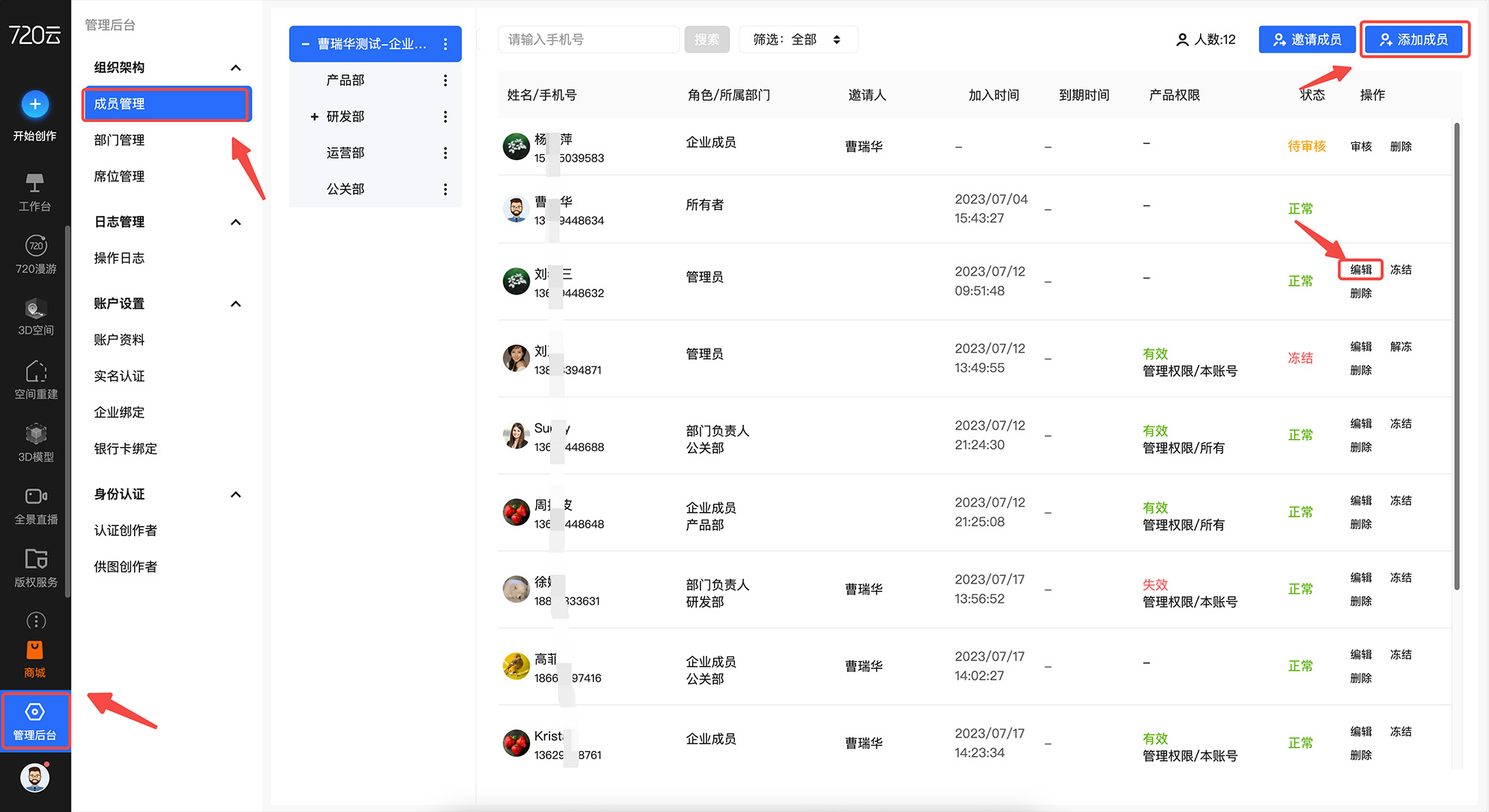Open the 空间重建 sidebar icon
Image resolution: width=1489 pixels, height=812 pixels.
(x=36, y=371)
